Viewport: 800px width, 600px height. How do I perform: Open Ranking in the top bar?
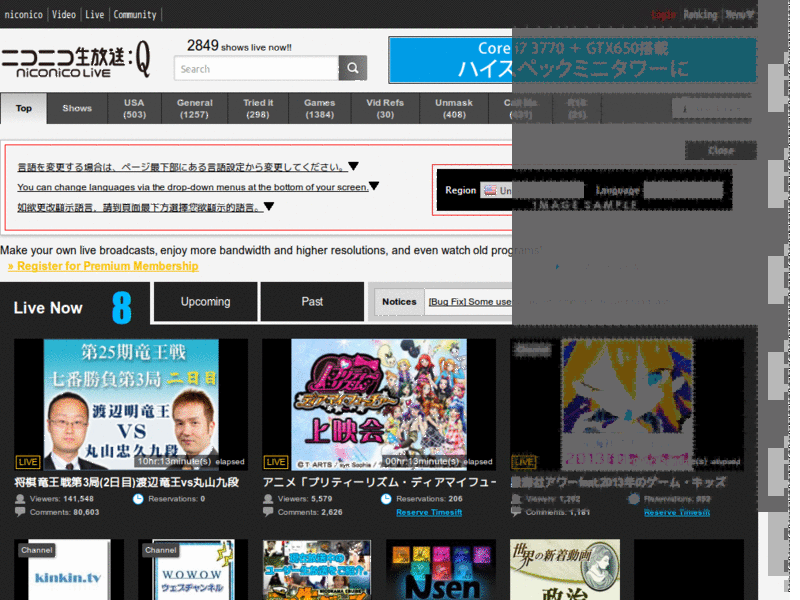click(x=700, y=15)
